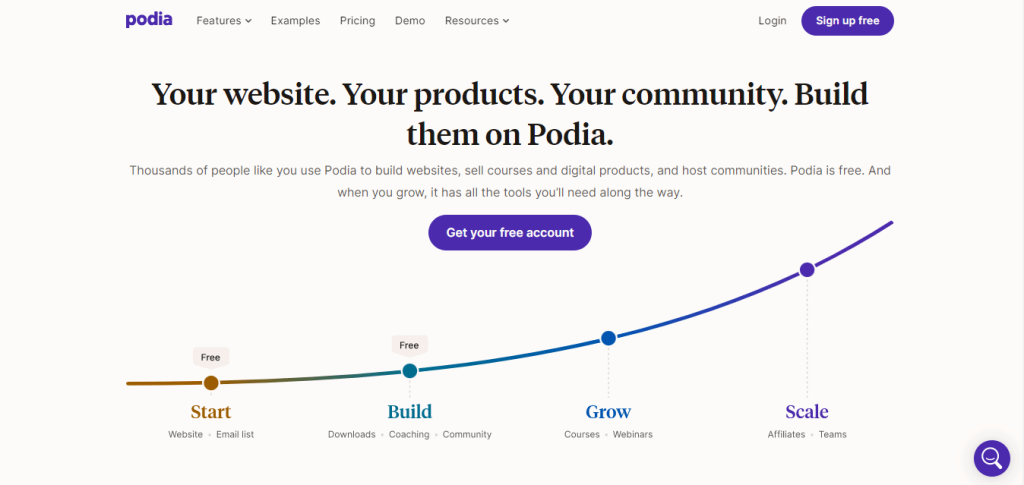Select the Start stage heading
This screenshot has height=485, width=1024.
pyautogui.click(x=211, y=412)
